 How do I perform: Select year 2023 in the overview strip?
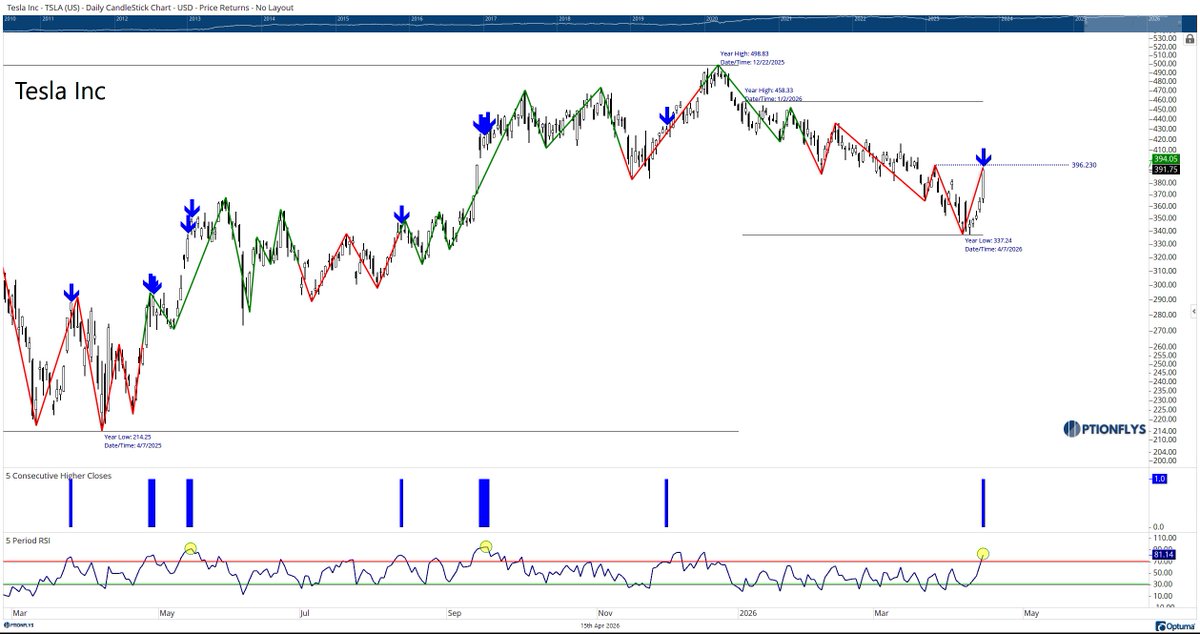point(934,18)
